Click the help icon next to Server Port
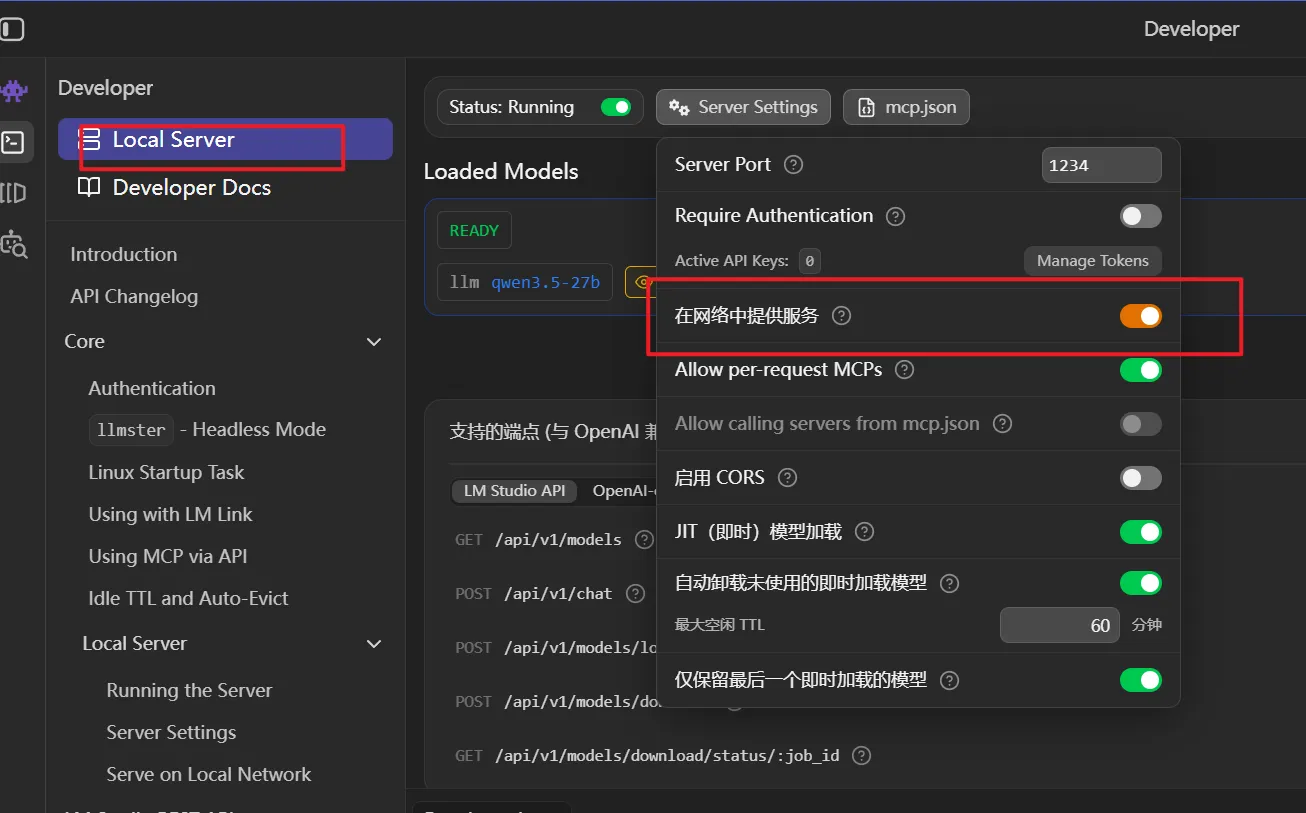The image size is (1306, 813). 793,165
